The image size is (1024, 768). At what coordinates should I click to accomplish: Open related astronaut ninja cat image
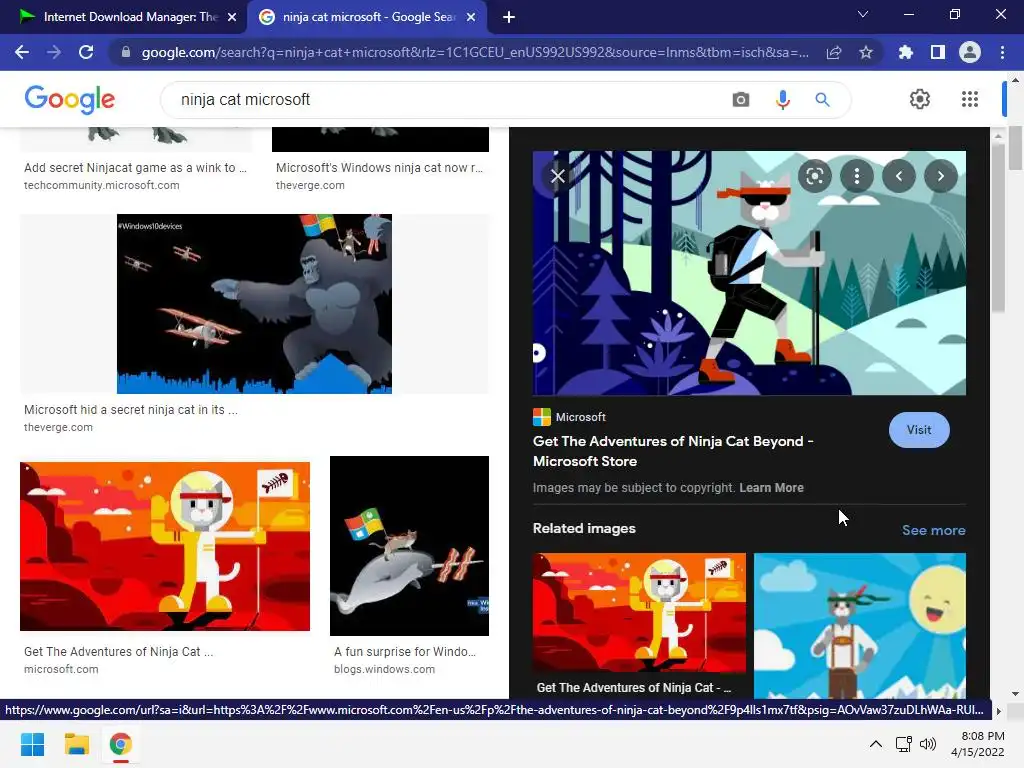[x=639, y=613]
